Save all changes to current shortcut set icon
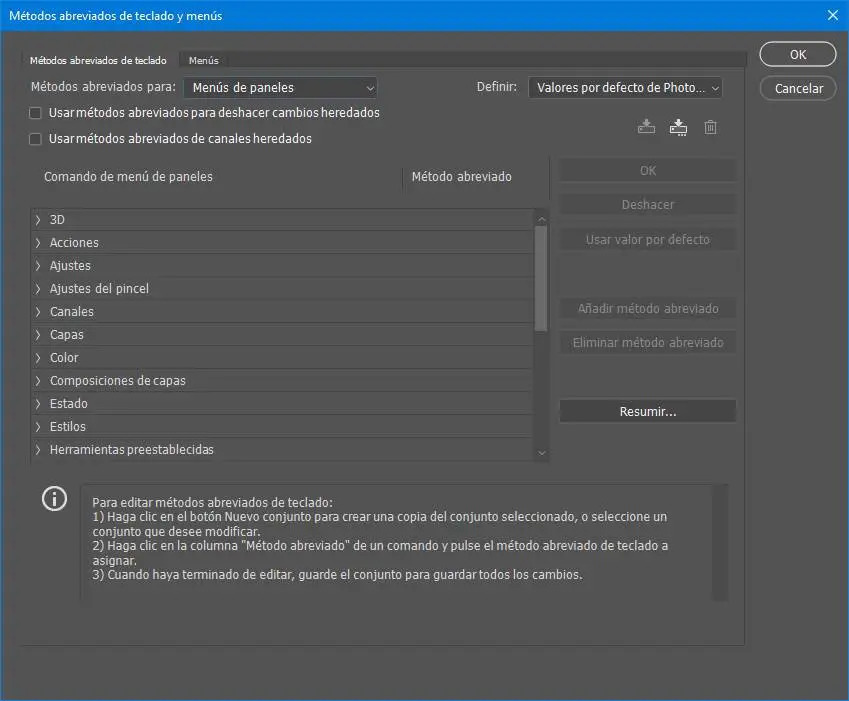This screenshot has height=701, width=849. [646, 127]
